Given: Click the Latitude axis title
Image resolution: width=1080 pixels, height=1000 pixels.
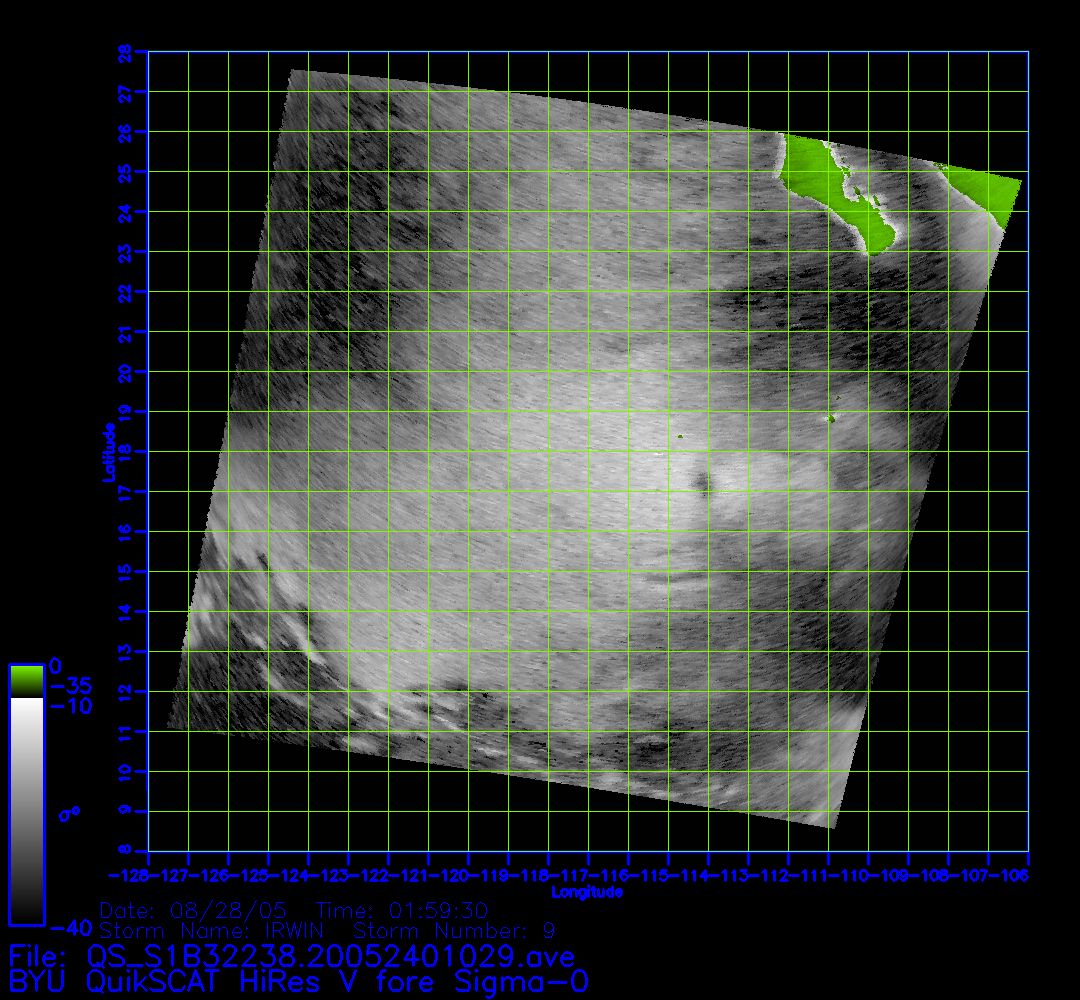Looking at the screenshot, I should (107, 451).
